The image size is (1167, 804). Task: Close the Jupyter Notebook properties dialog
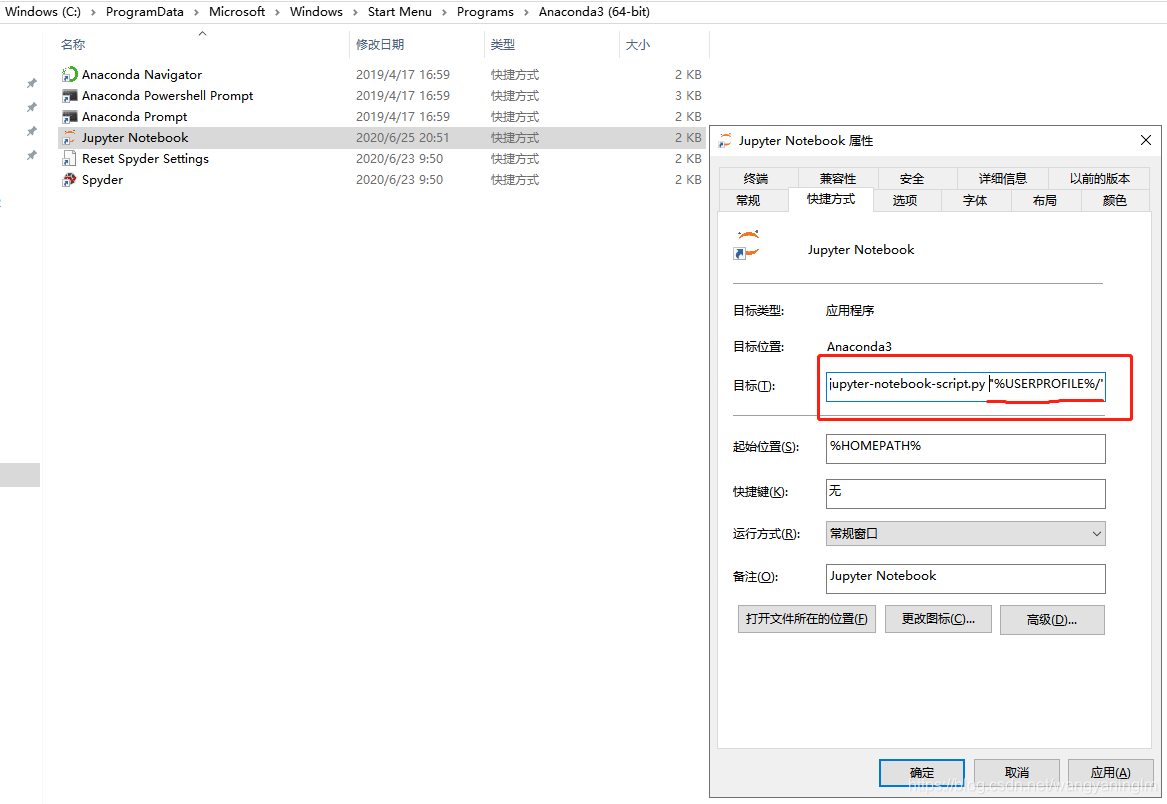[x=1145, y=140]
